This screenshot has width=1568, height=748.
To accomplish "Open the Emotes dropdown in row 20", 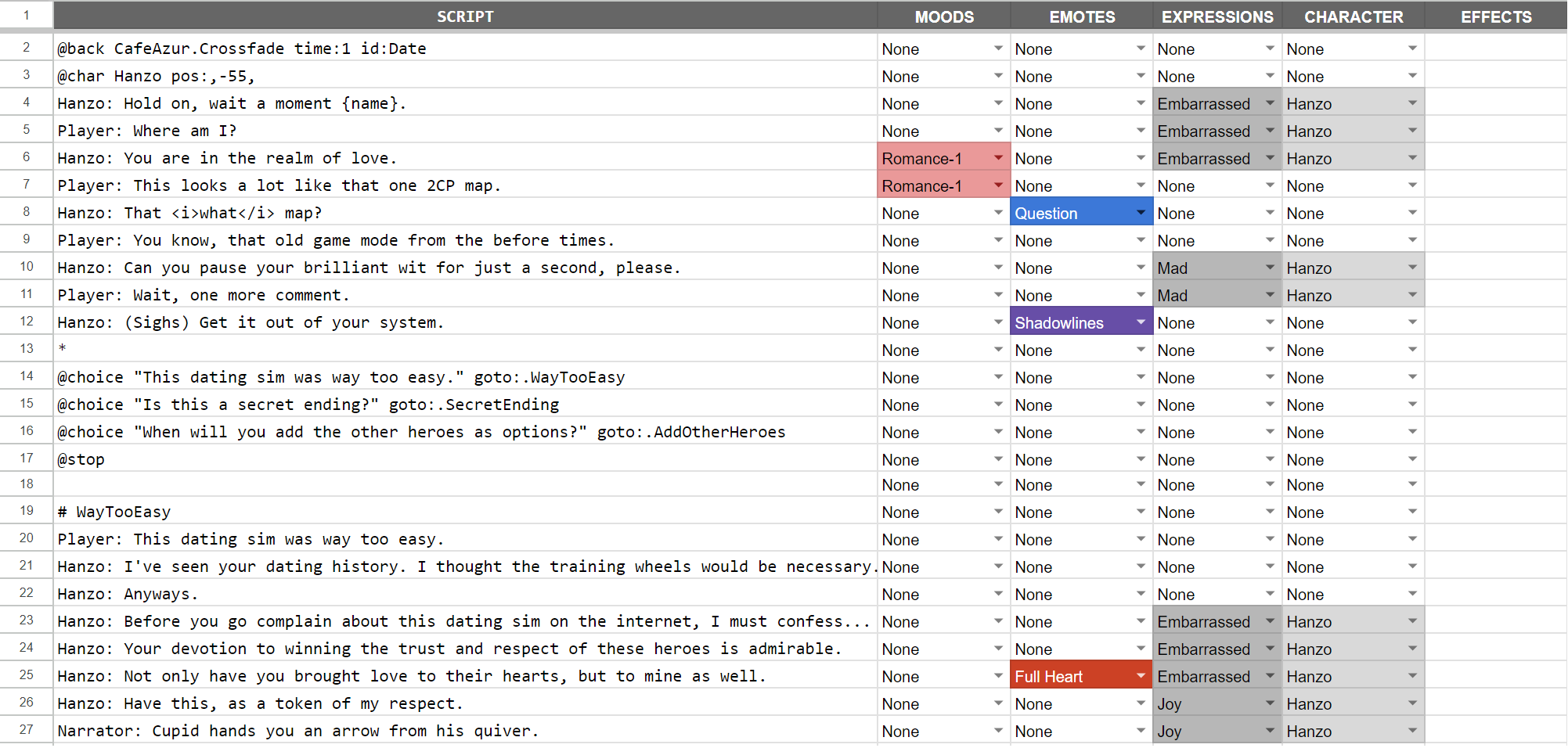I will click(x=1141, y=539).
